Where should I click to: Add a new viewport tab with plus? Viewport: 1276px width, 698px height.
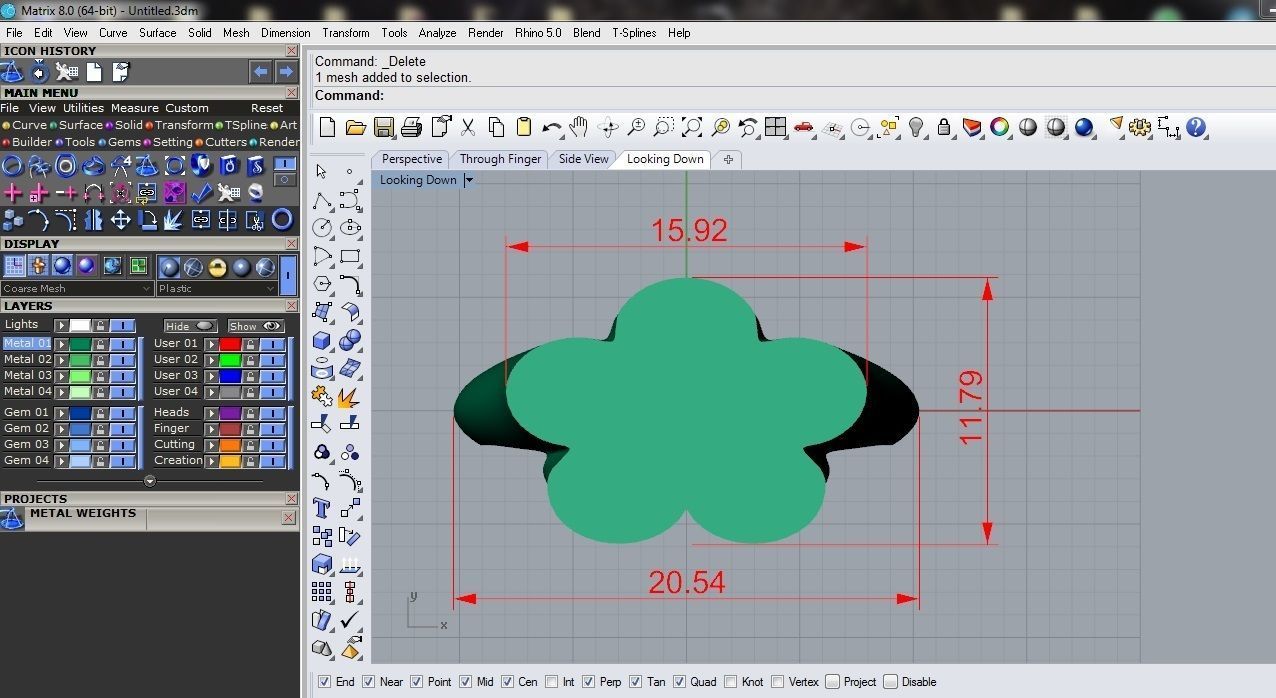[x=728, y=159]
